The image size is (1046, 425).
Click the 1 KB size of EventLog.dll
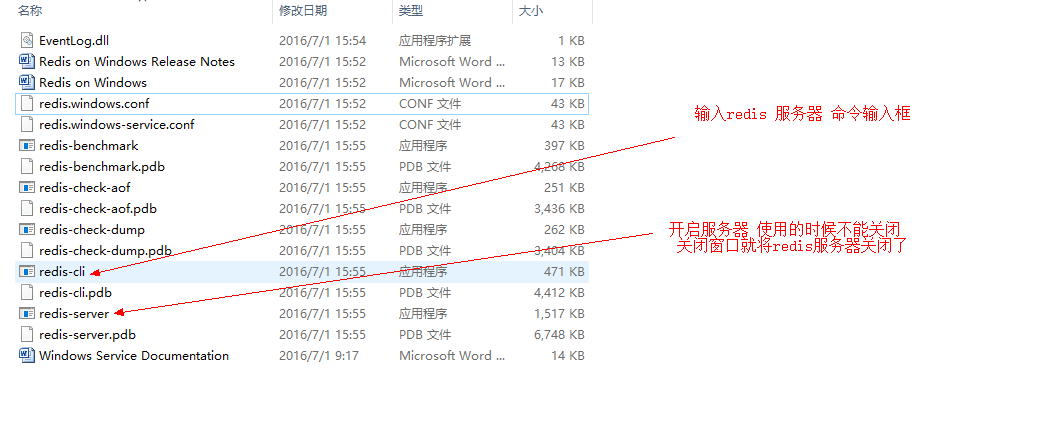(572, 41)
